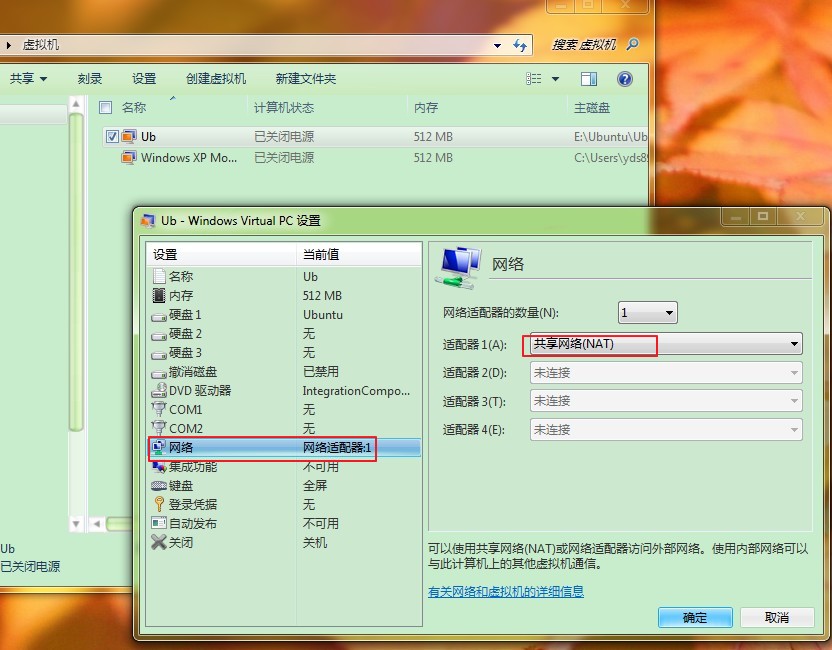Sort by the 内存 column header
This screenshot has height=650, width=832.
click(426, 108)
